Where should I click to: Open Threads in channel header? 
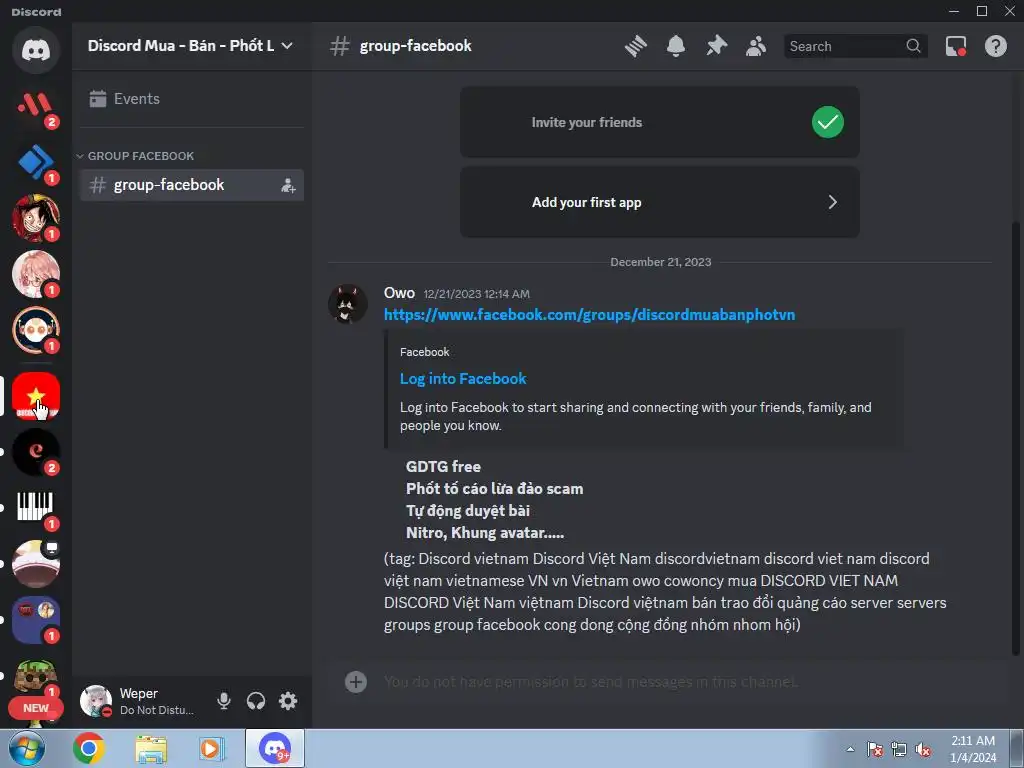635,46
